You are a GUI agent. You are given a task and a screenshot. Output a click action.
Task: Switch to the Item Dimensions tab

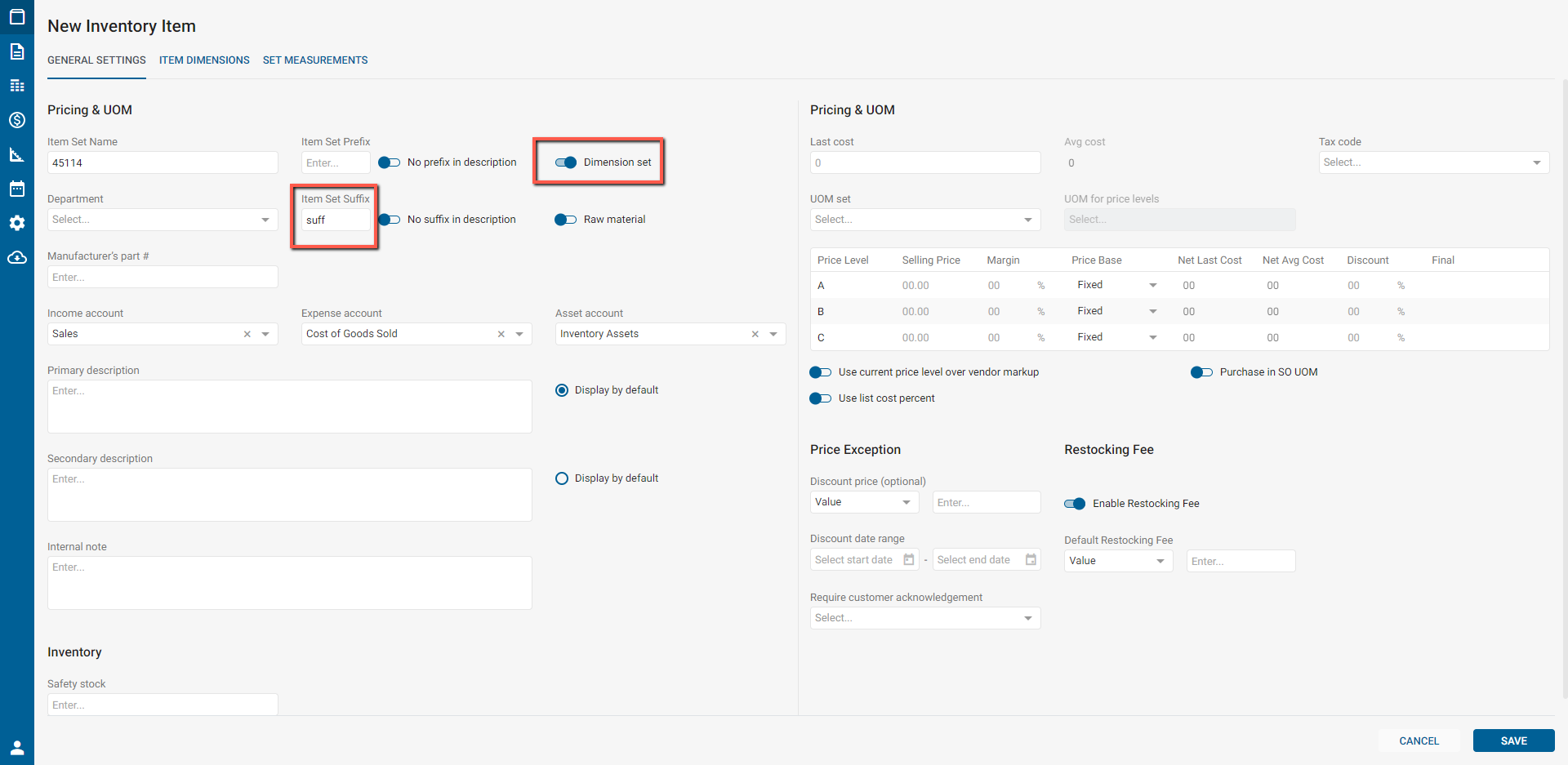click(x=204, y=60)
